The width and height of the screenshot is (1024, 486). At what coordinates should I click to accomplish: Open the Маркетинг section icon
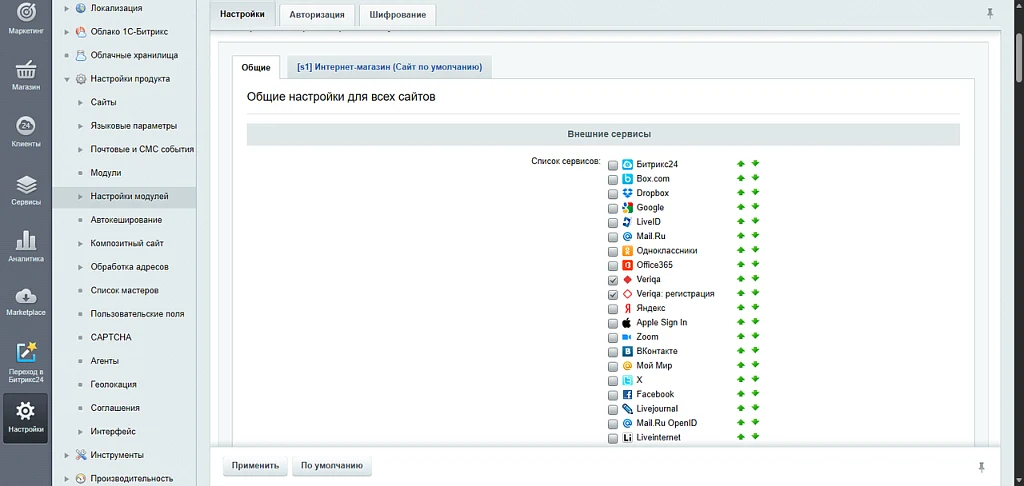(26, 12)
